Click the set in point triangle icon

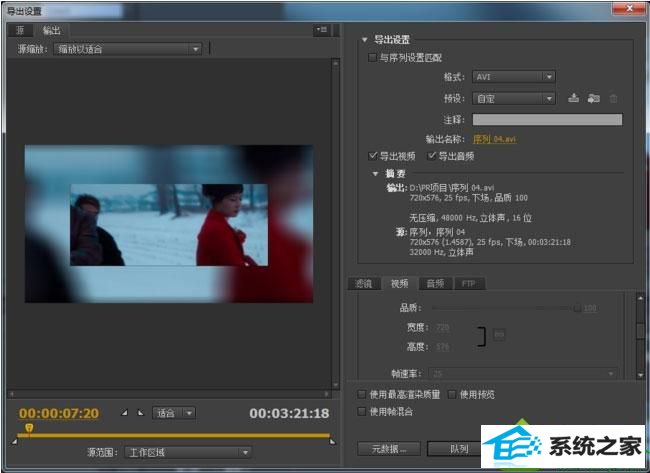[124, 413]
